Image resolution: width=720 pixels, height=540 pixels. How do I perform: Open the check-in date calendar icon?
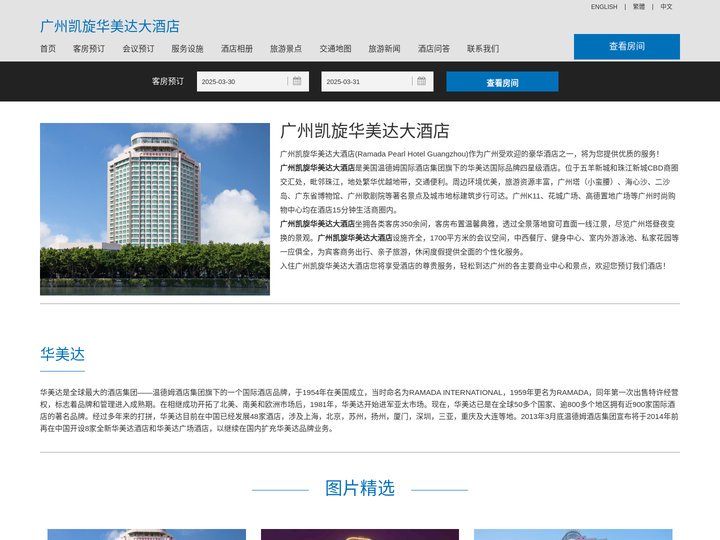[x=297, y=81]
